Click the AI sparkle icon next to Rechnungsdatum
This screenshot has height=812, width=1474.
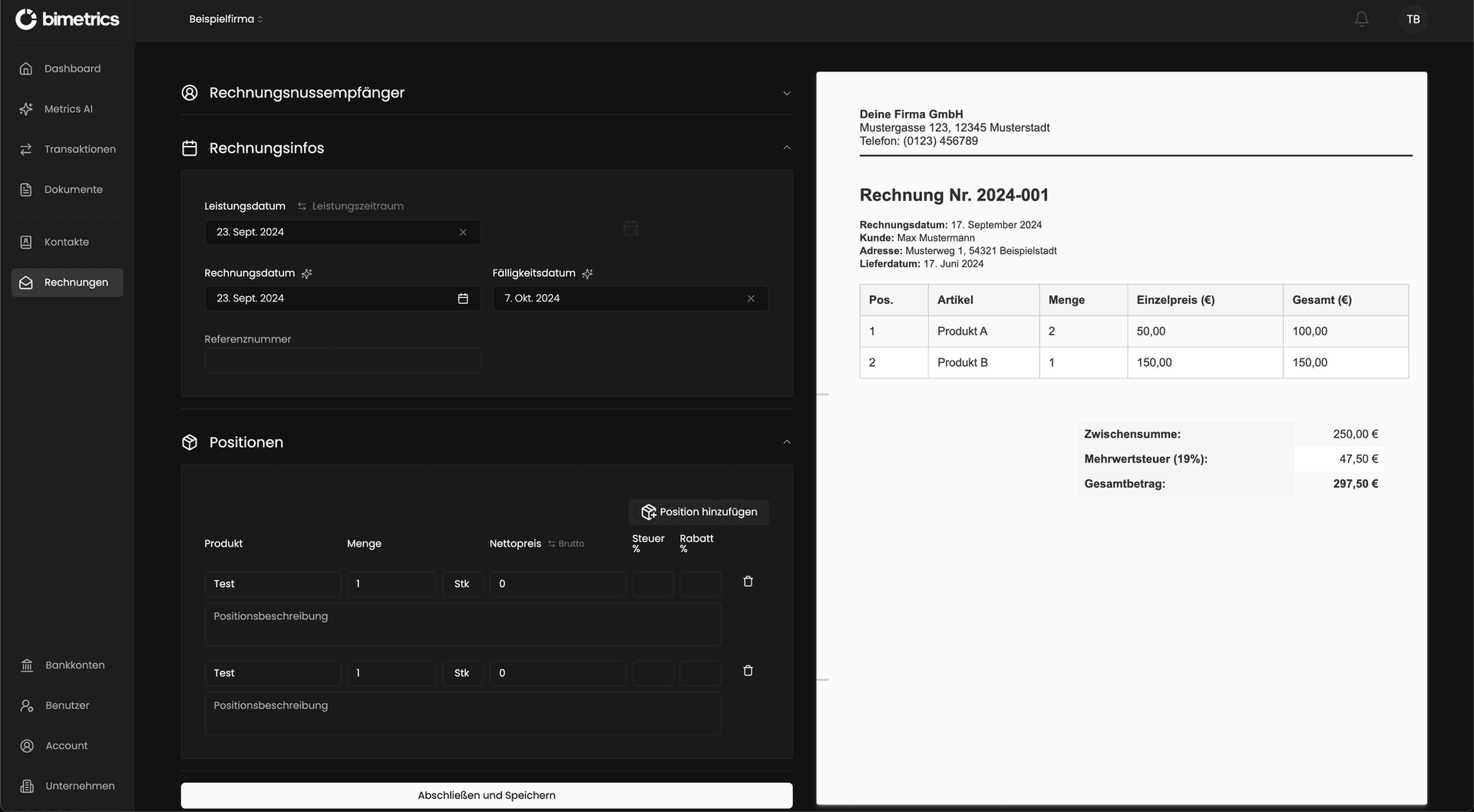click(x=306, y=273)
